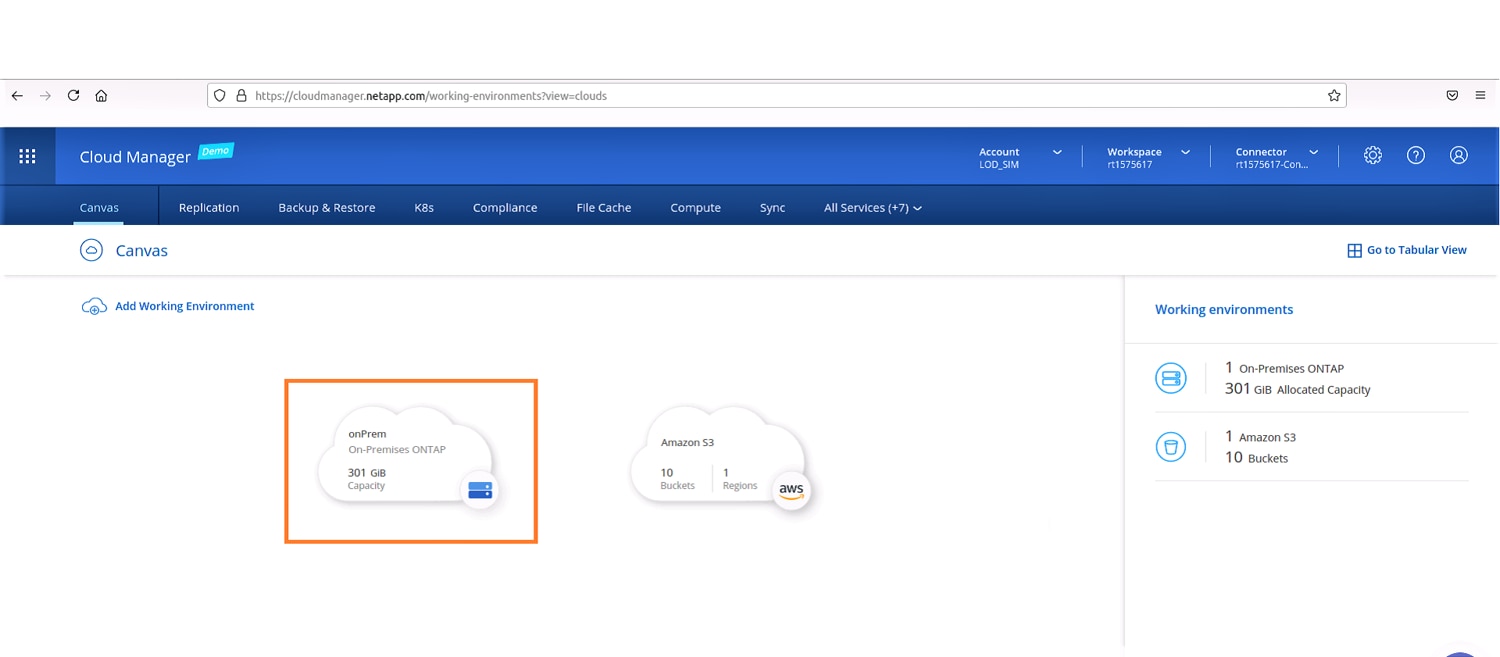Click the browser reload icon
Image resolution: width=1500 pixels, height=657 pixels.
73,96
